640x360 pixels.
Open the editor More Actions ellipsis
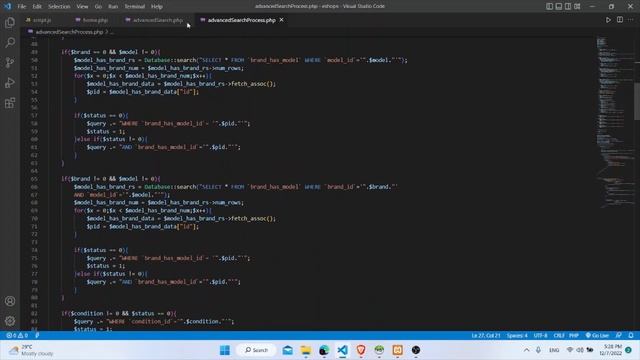[x=631, y=20]
